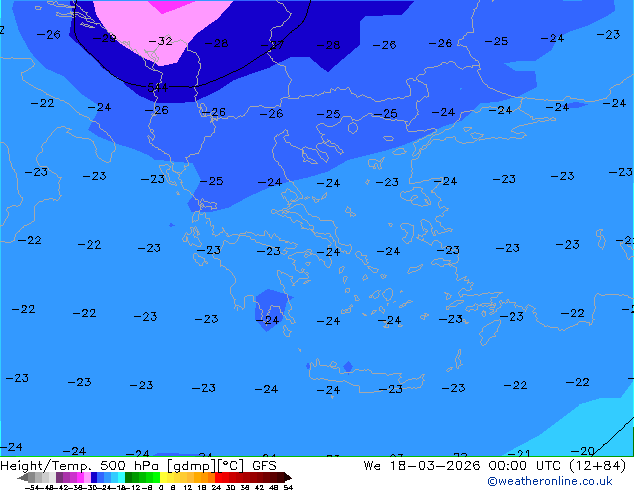
Task: Click the -20 temperature value
Action: 582,451
